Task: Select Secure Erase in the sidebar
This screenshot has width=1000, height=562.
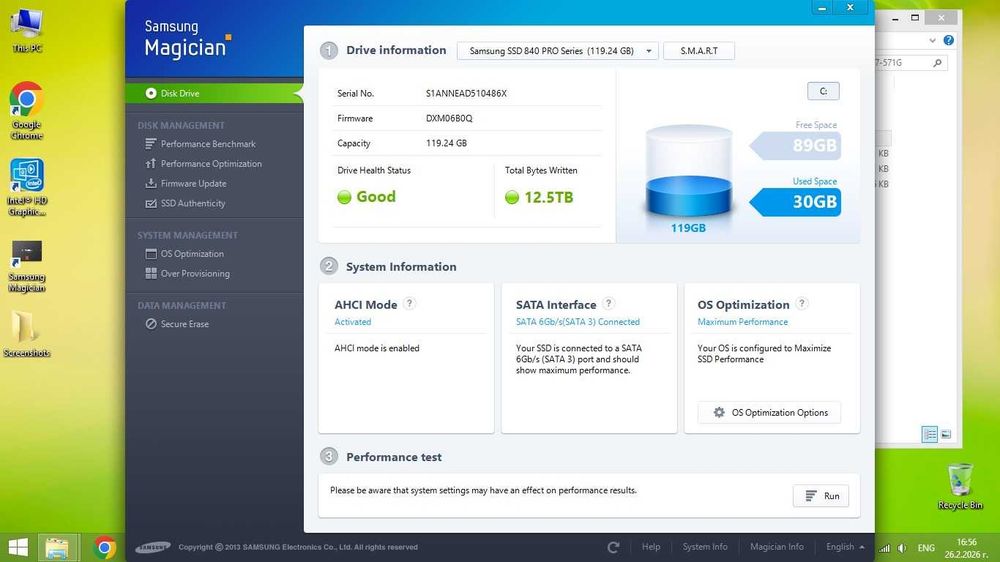Action: coord(184,324)
